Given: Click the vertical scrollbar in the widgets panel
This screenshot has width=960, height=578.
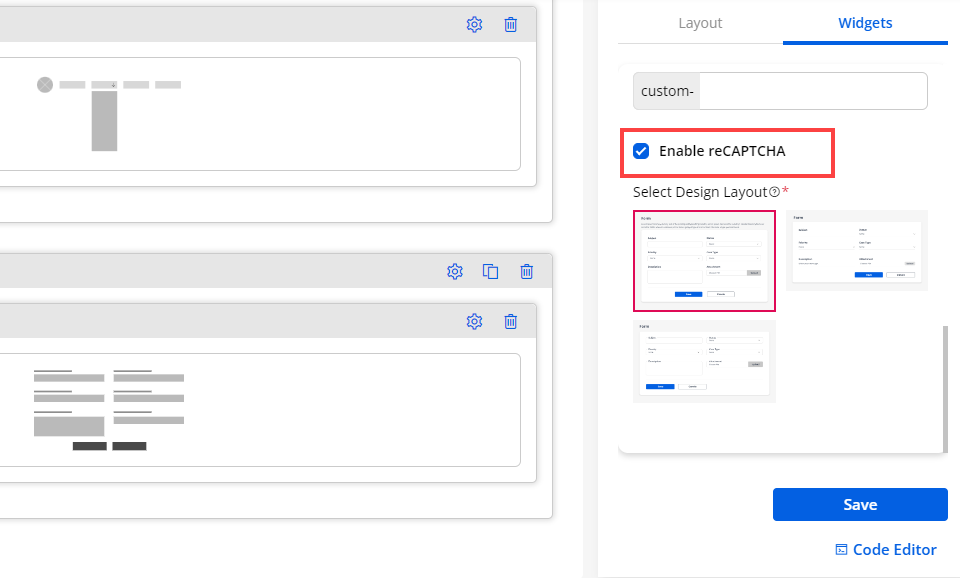Looking at the screenshot, I should coord(944,388).
